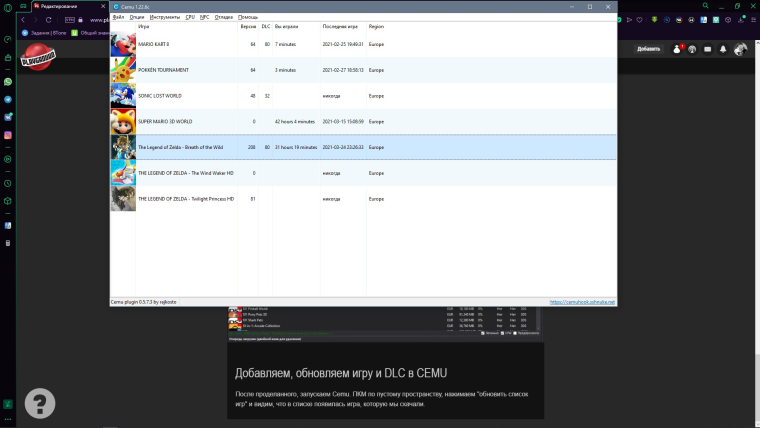Select the Wind Waker HD game icon
The image size is (760, 428).
123,173
